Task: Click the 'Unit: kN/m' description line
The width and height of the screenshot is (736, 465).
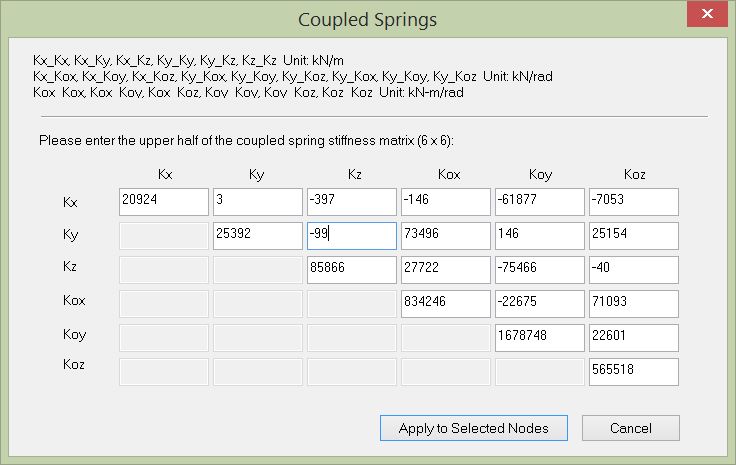Action: click(x=188, y=61)
